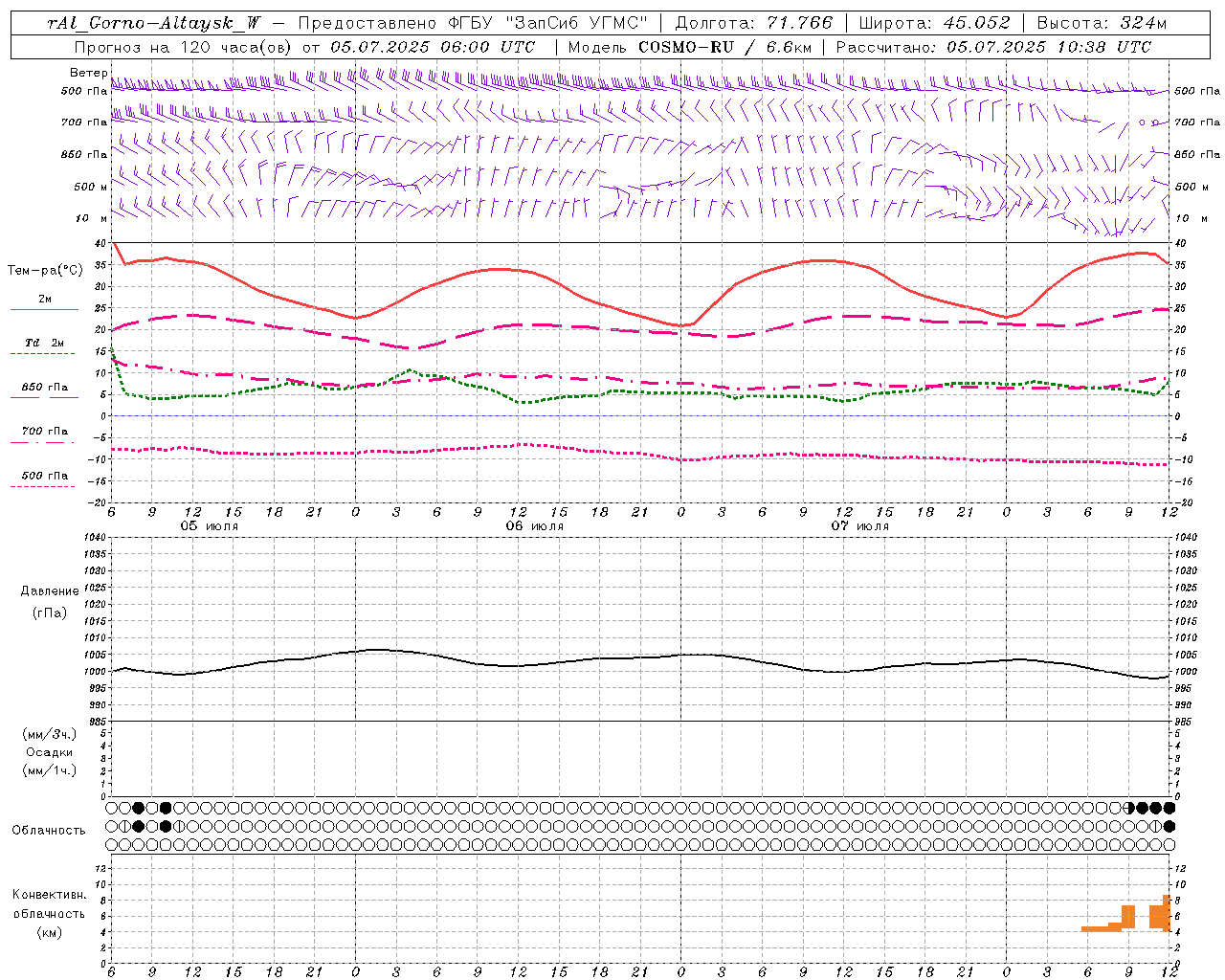Click the "500 гПа" temperature legend label
This screenshot has height=980, width=1225.
(x=45, y=476)
